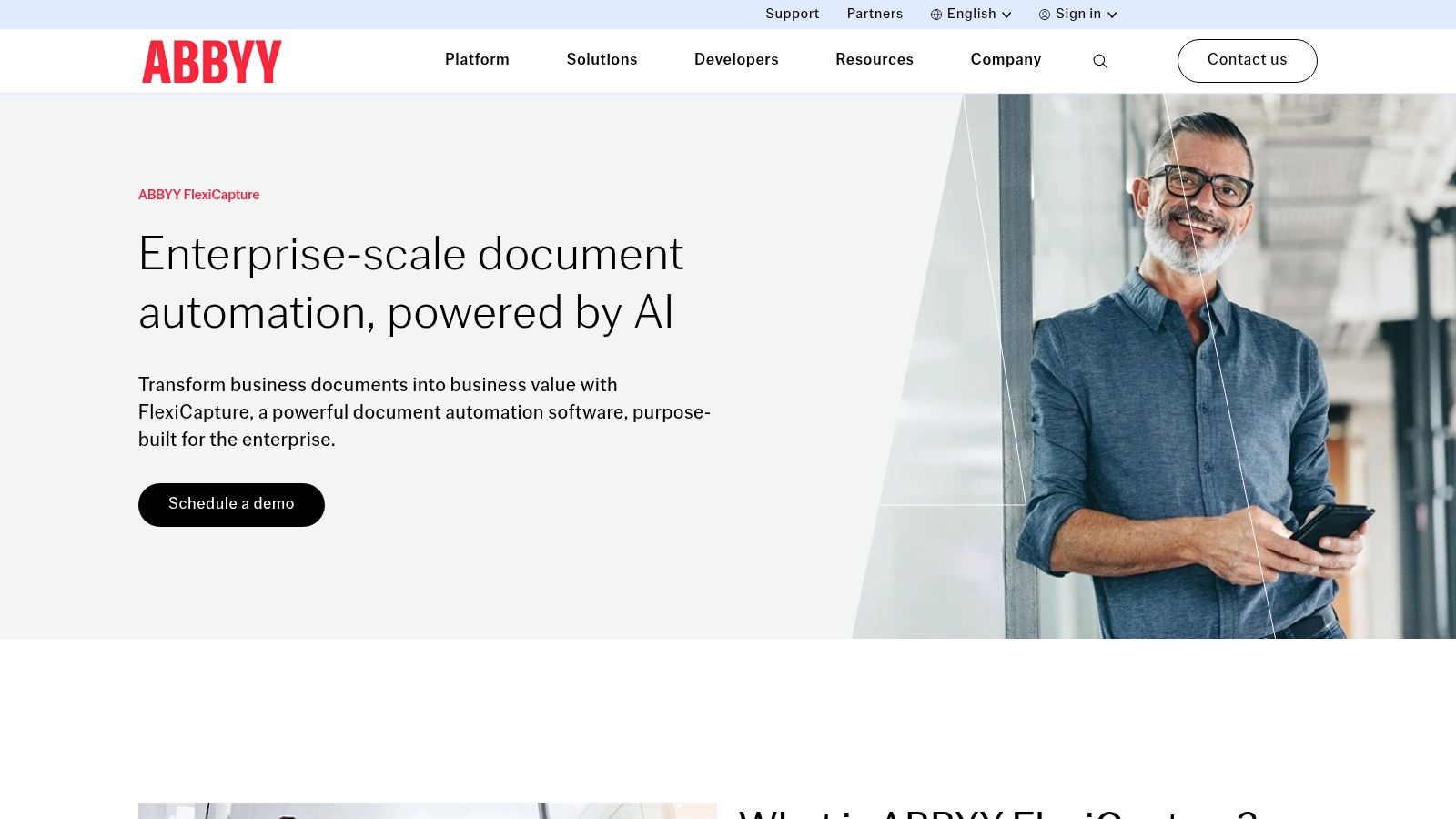Screen dimensions: 1456x819
Task: Go to the Support link
Action: (x=792, y=14)
